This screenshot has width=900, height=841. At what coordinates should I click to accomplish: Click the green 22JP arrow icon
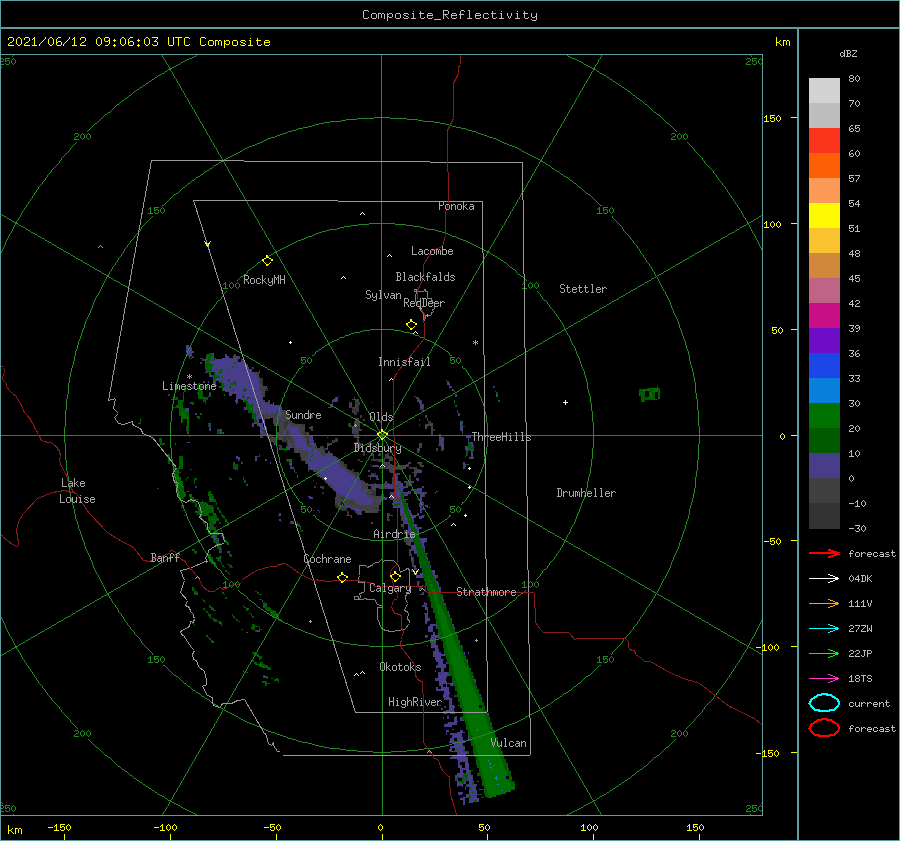pyautogui.click(x=824, y=653)
